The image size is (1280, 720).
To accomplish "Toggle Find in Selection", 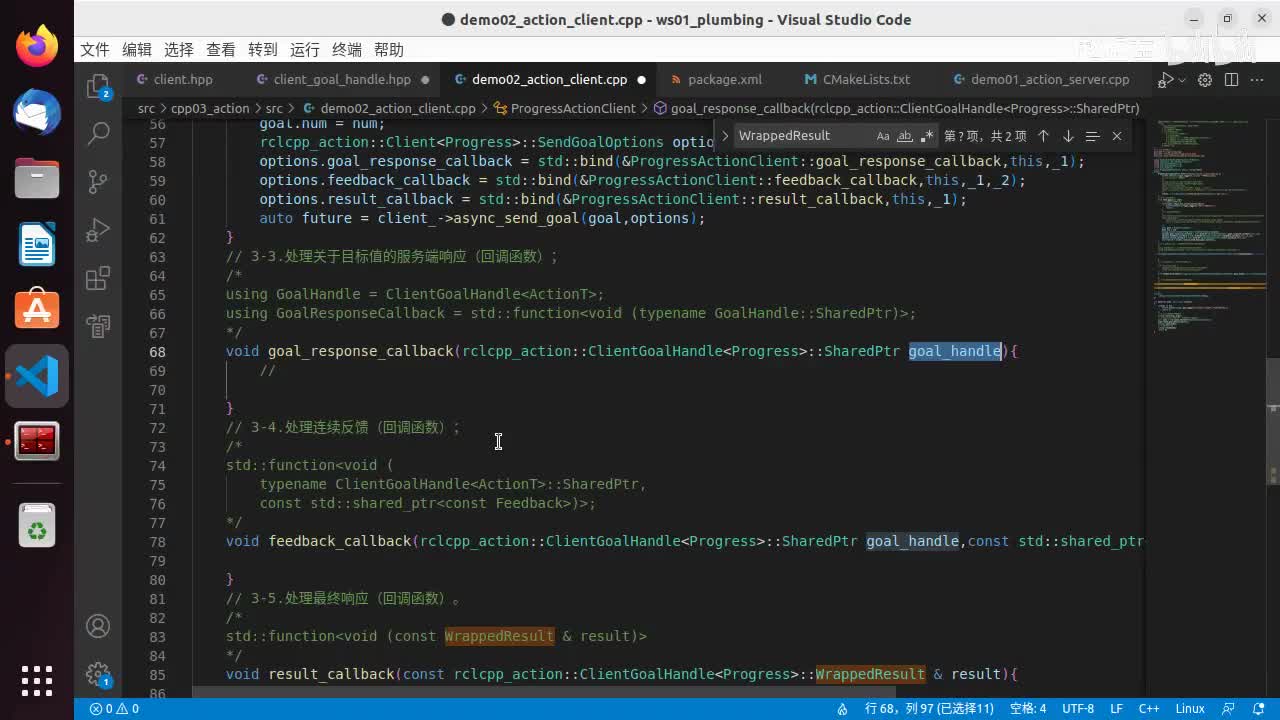I will tap(1092, 136).
